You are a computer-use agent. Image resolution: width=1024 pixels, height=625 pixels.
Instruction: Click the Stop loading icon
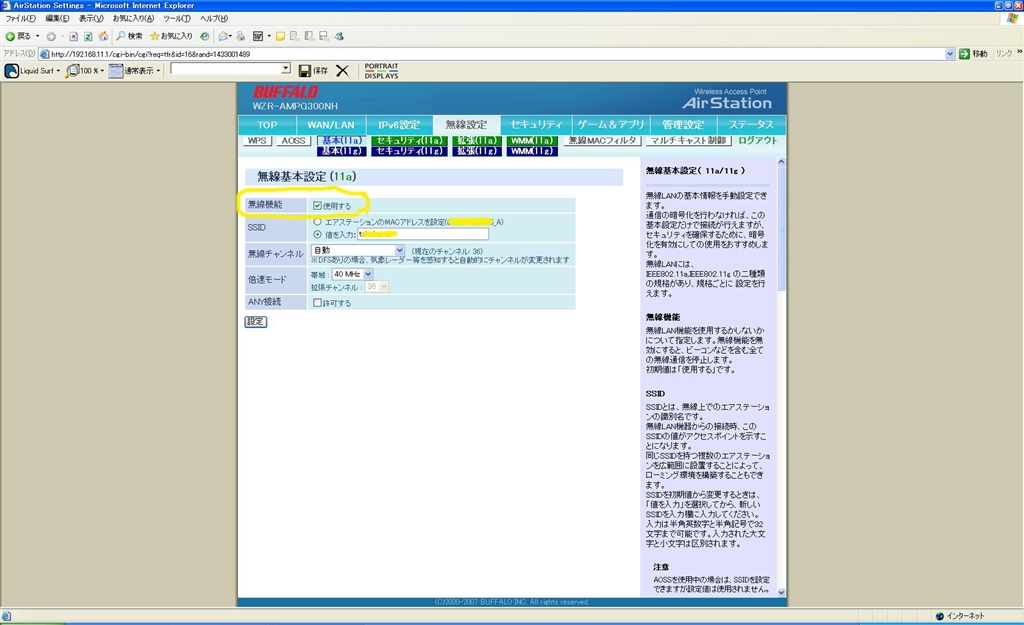tap(74, 37)
